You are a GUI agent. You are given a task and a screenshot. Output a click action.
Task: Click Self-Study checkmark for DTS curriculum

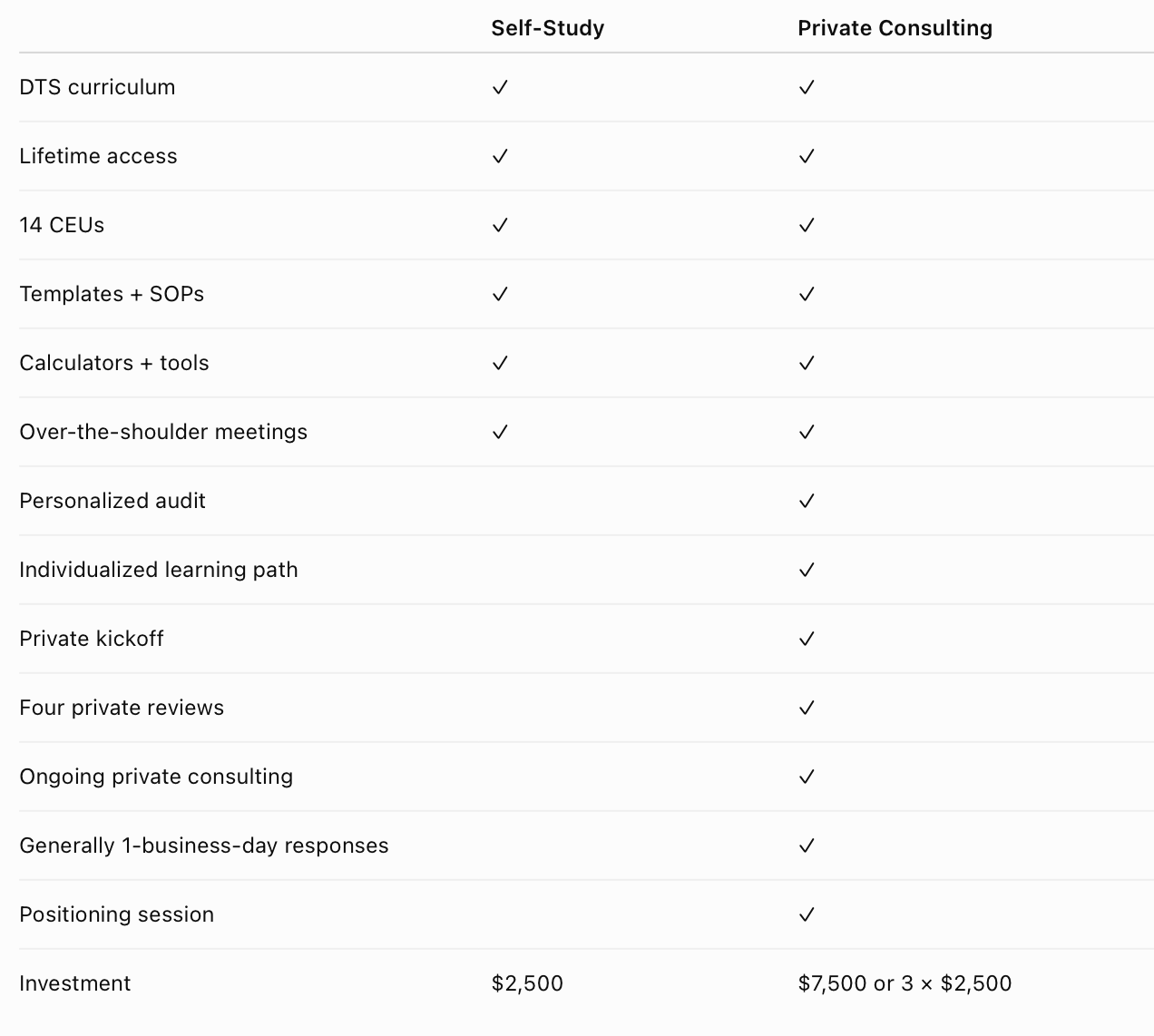click(x=500, y=87)
